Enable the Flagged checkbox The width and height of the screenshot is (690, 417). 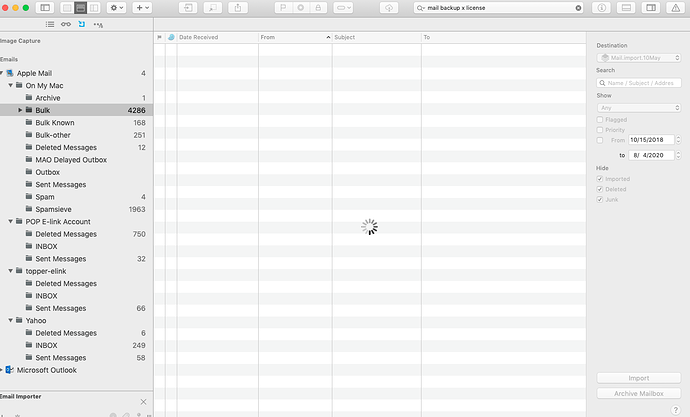[x=600, y=120]
